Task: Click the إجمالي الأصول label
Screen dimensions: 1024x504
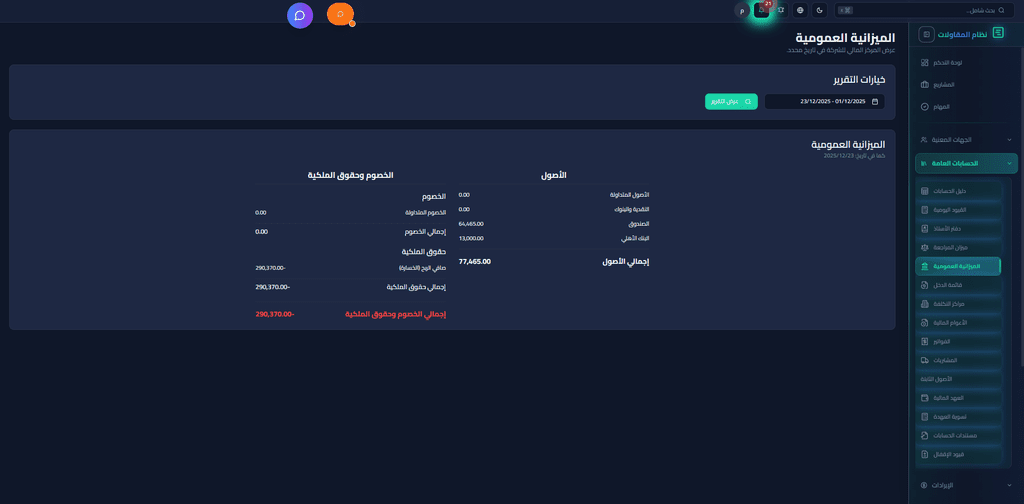Action: click(x=626, y=262)
